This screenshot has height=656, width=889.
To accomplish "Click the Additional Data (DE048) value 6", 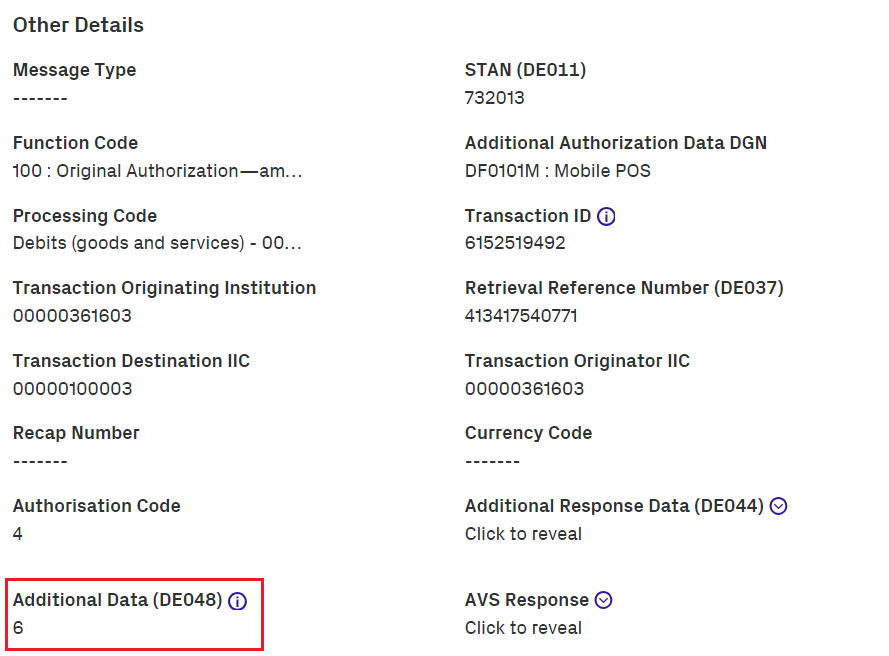I will coord(18,628).
